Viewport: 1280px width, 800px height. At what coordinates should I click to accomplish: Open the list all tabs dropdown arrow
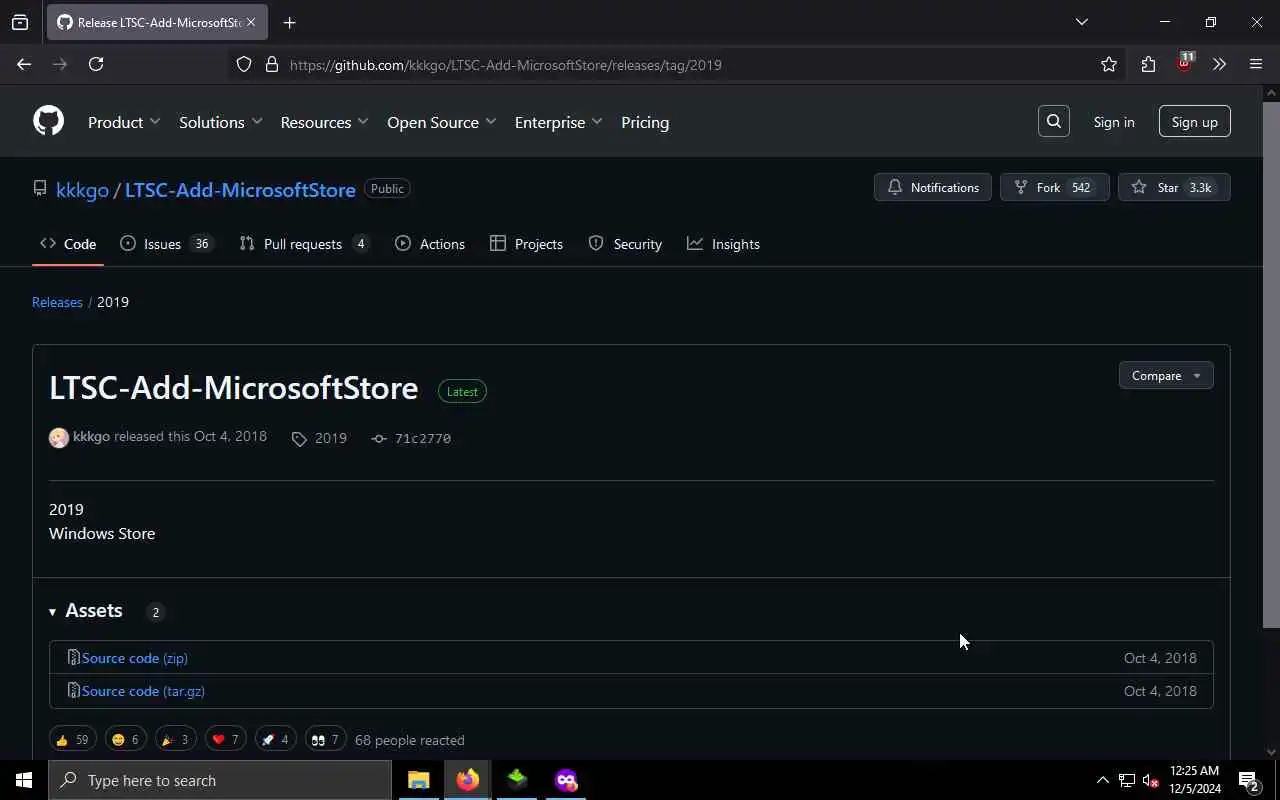click(x=1081, y=22)
